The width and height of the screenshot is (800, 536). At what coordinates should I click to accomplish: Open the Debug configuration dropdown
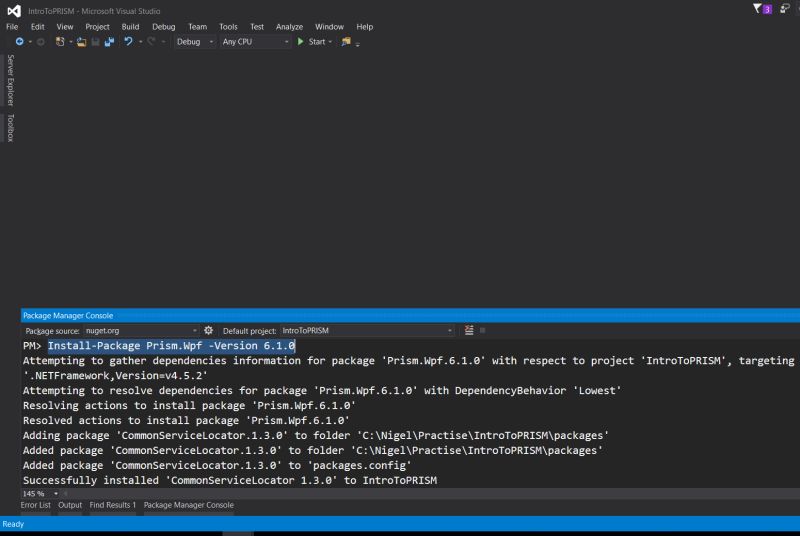(194, 42)
